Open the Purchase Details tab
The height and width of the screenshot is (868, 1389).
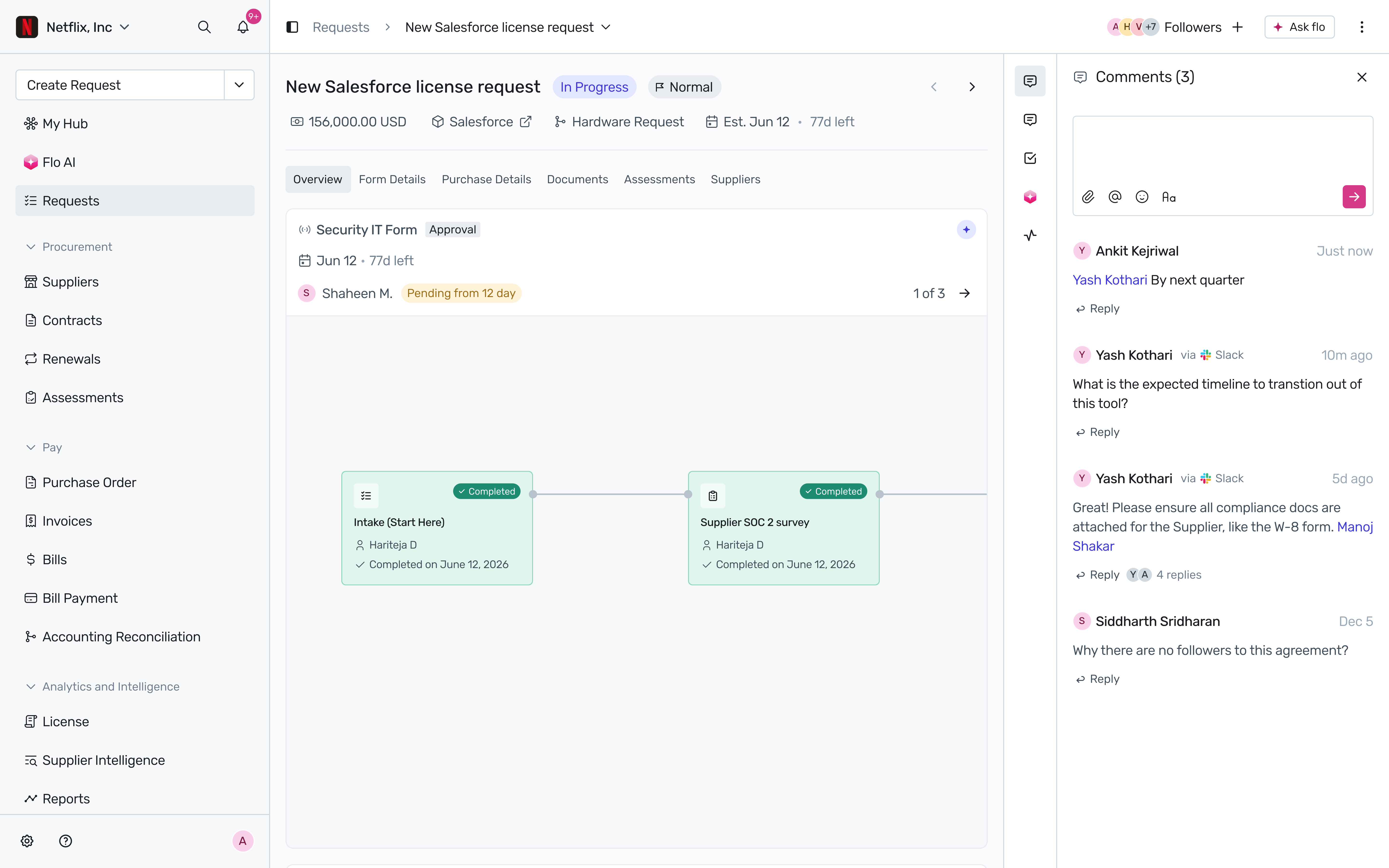coord(486,179)
